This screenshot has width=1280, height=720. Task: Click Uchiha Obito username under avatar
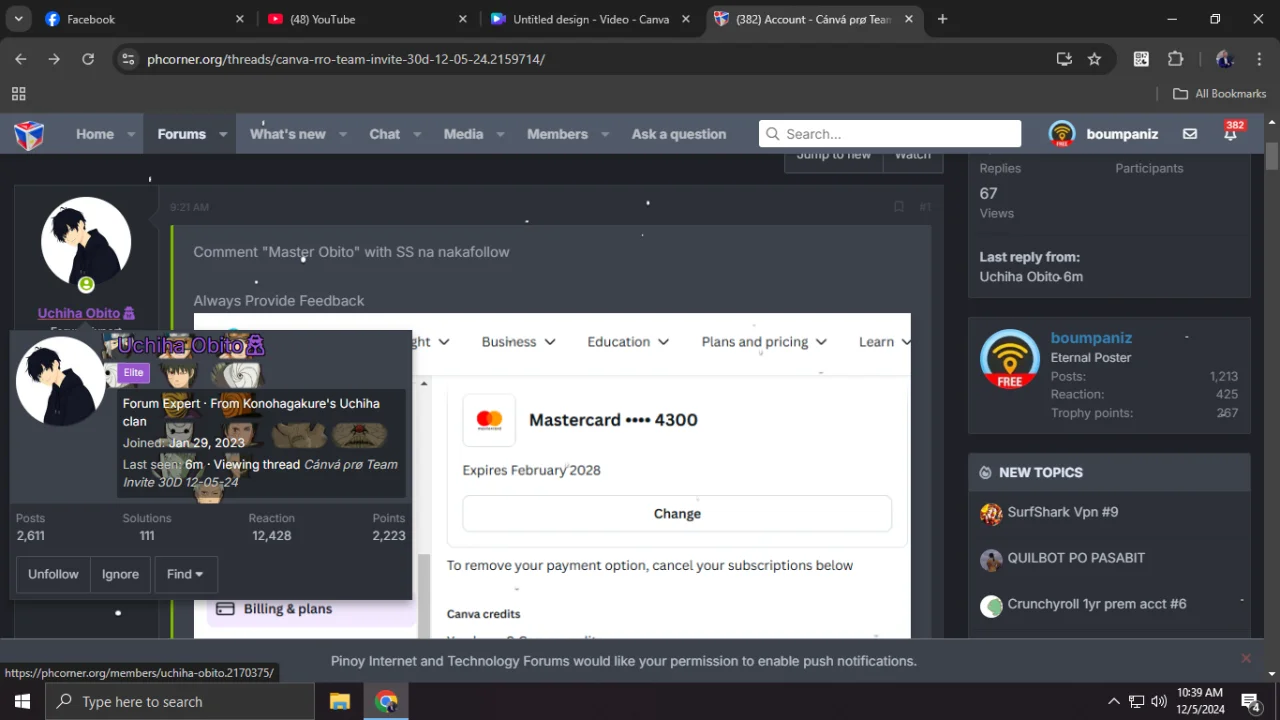(86, 313)
